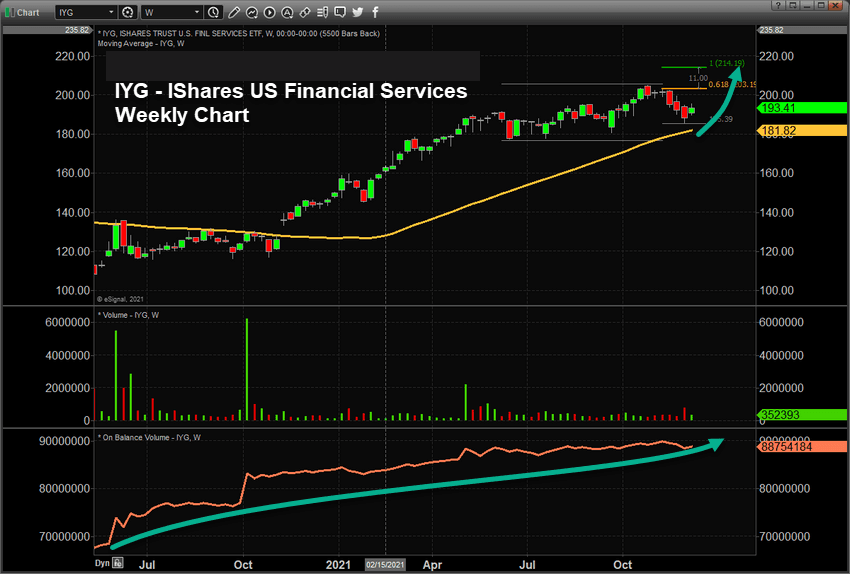The image size is (850, 574).
Task: Minimize the chart window
Action: pos(807,5)
